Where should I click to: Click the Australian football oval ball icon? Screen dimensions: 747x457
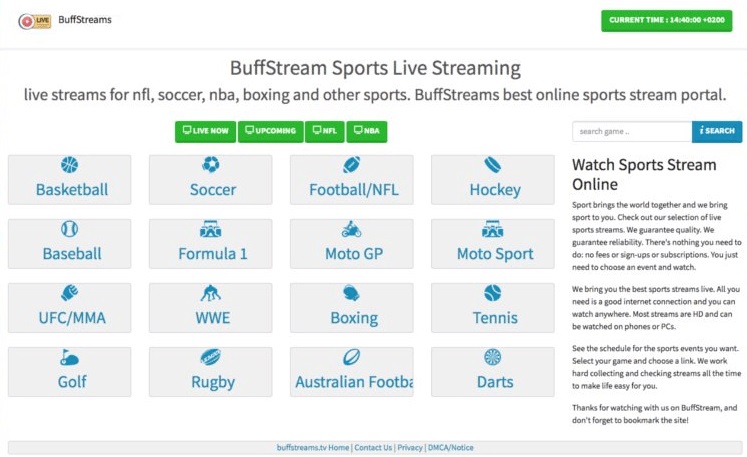pyautogui.click(x=352, y=357)
